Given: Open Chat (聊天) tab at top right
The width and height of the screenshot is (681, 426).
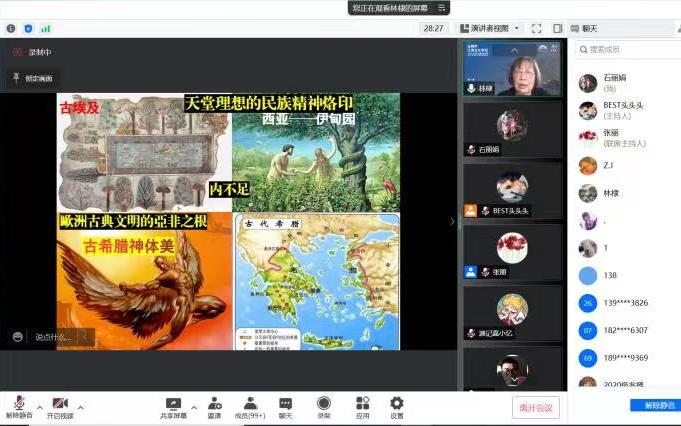Looking at the screenshot, I should (x=584, y=29).
